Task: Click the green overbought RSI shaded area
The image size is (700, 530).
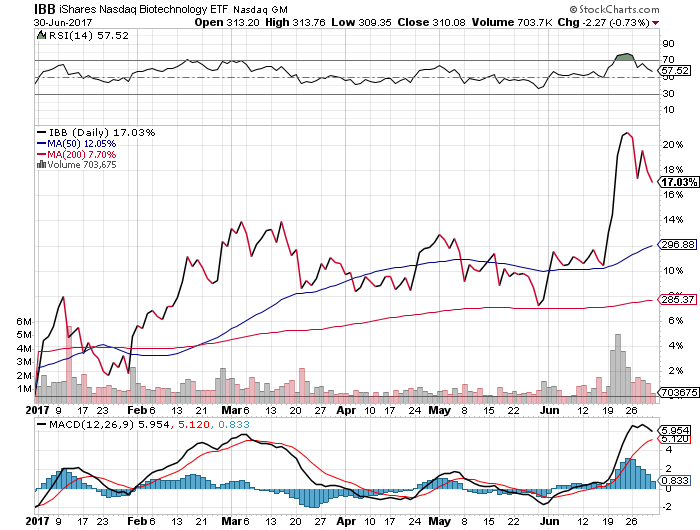Action: (x=624, y=57)
